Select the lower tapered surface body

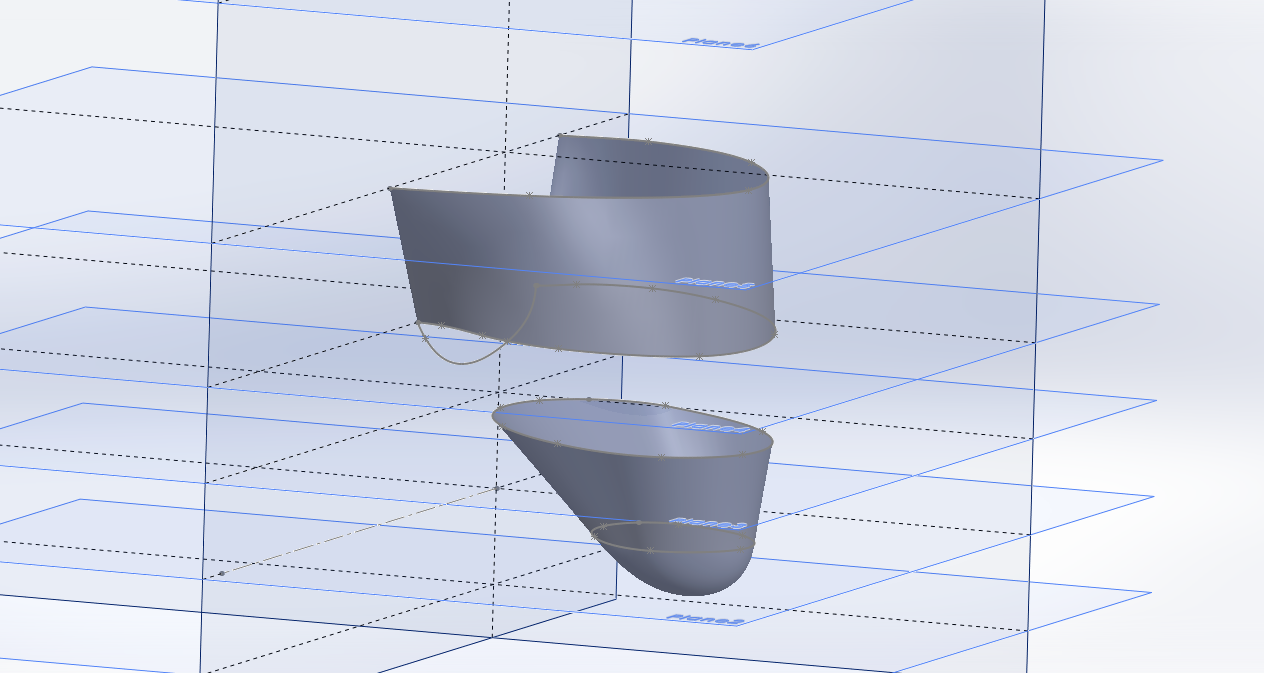[620, 480]
